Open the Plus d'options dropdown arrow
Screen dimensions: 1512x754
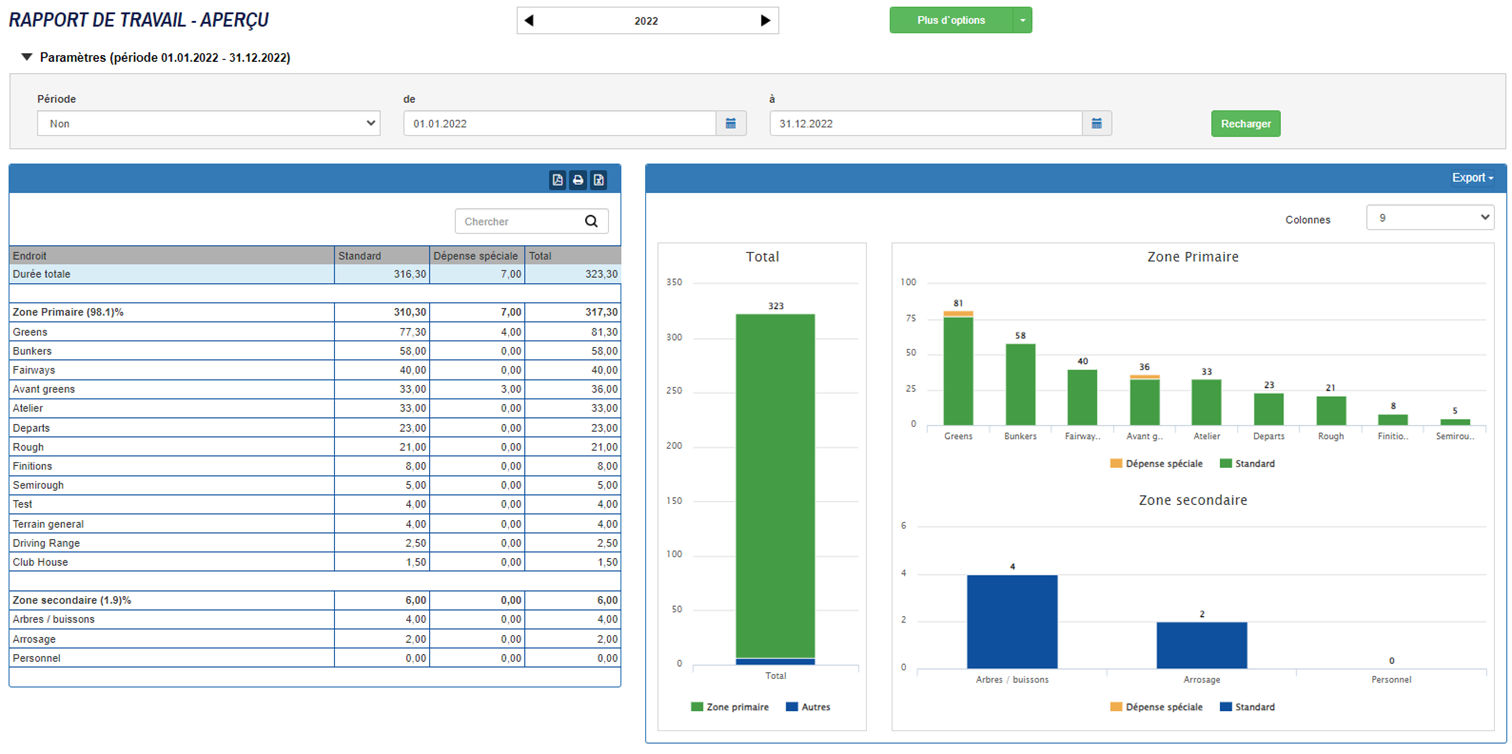coord(1024,19)
